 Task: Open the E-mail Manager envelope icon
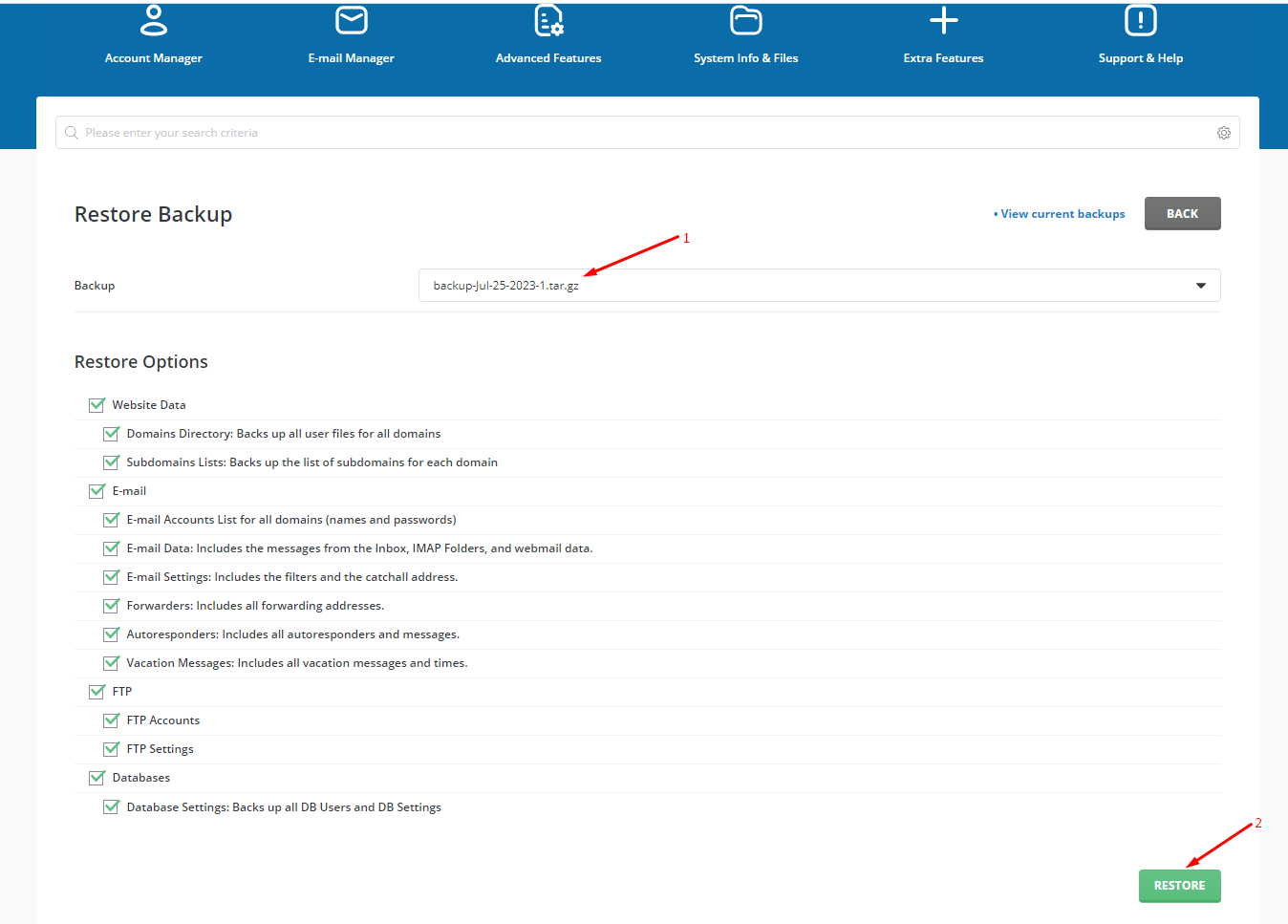coord(352,20)
